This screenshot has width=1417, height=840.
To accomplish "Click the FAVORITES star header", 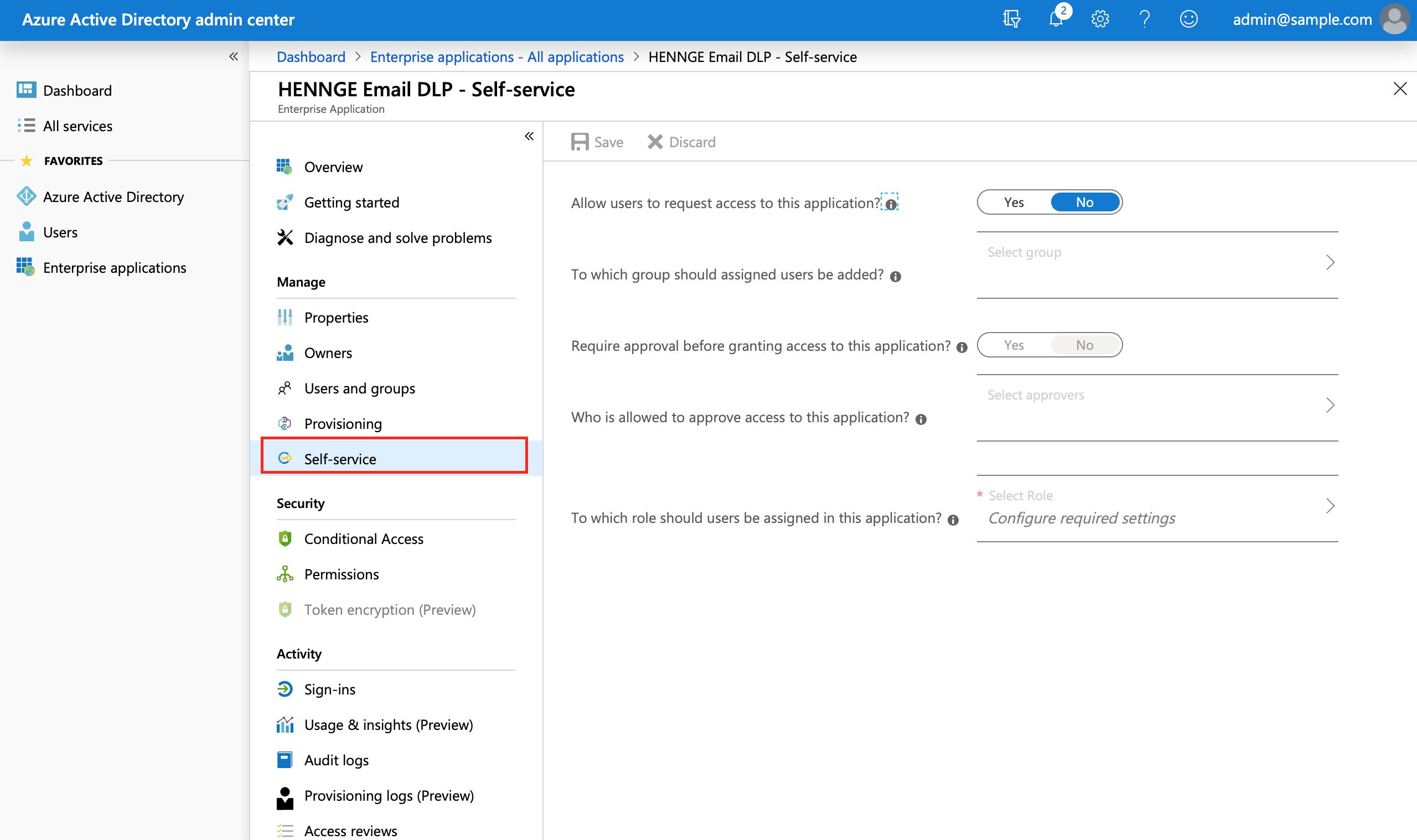I will pos(61,161).
